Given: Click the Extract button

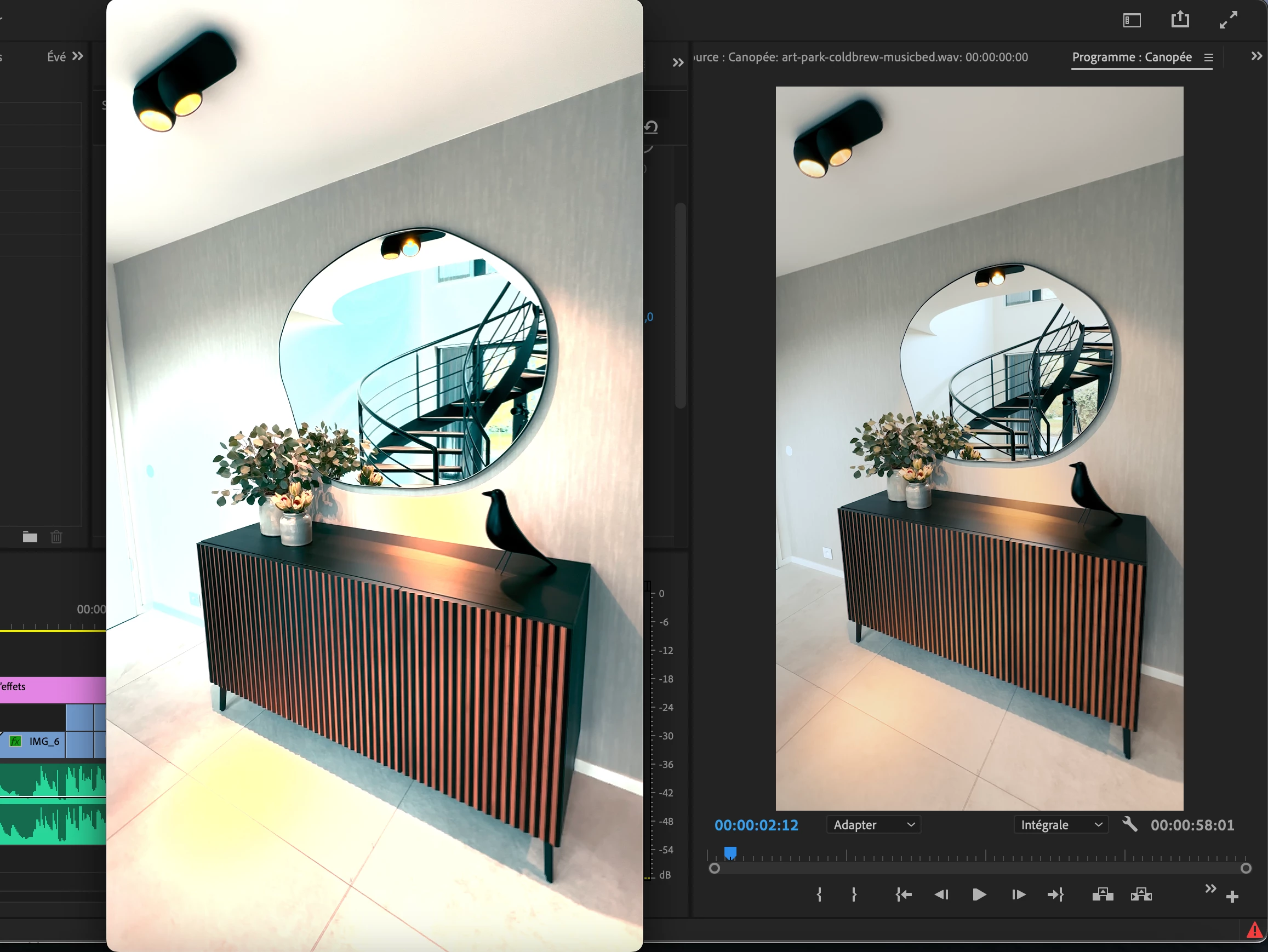Looking at the screenshot, I should click(1141, 894).
